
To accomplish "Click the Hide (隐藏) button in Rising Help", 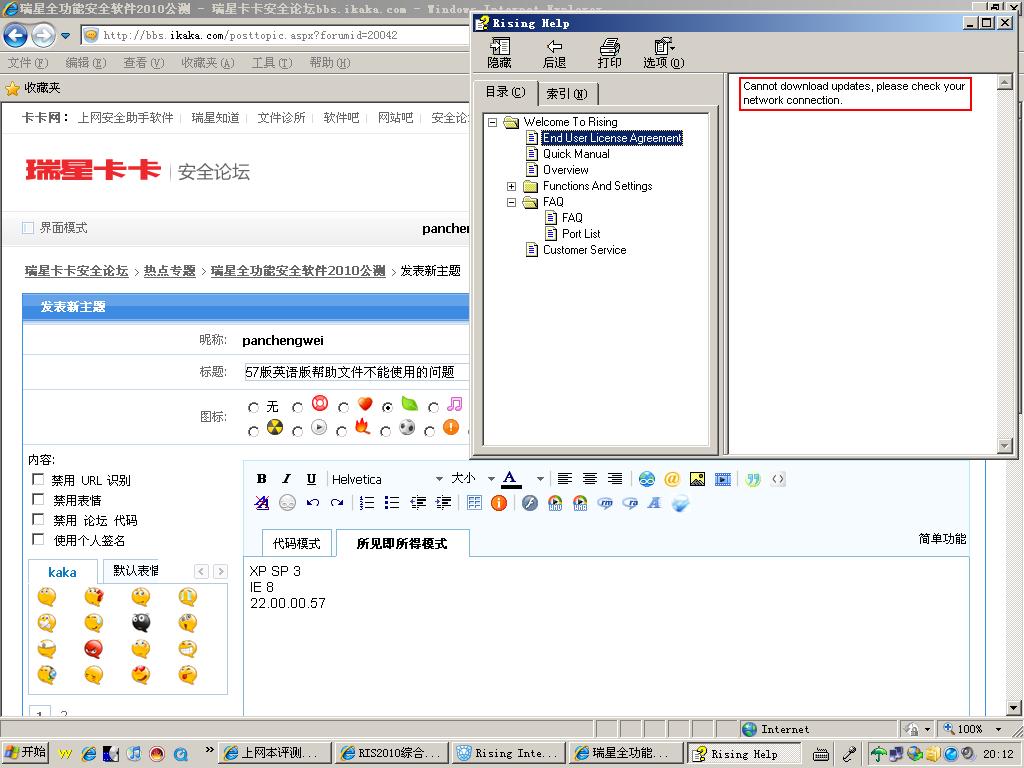I will tap(500, 53).
